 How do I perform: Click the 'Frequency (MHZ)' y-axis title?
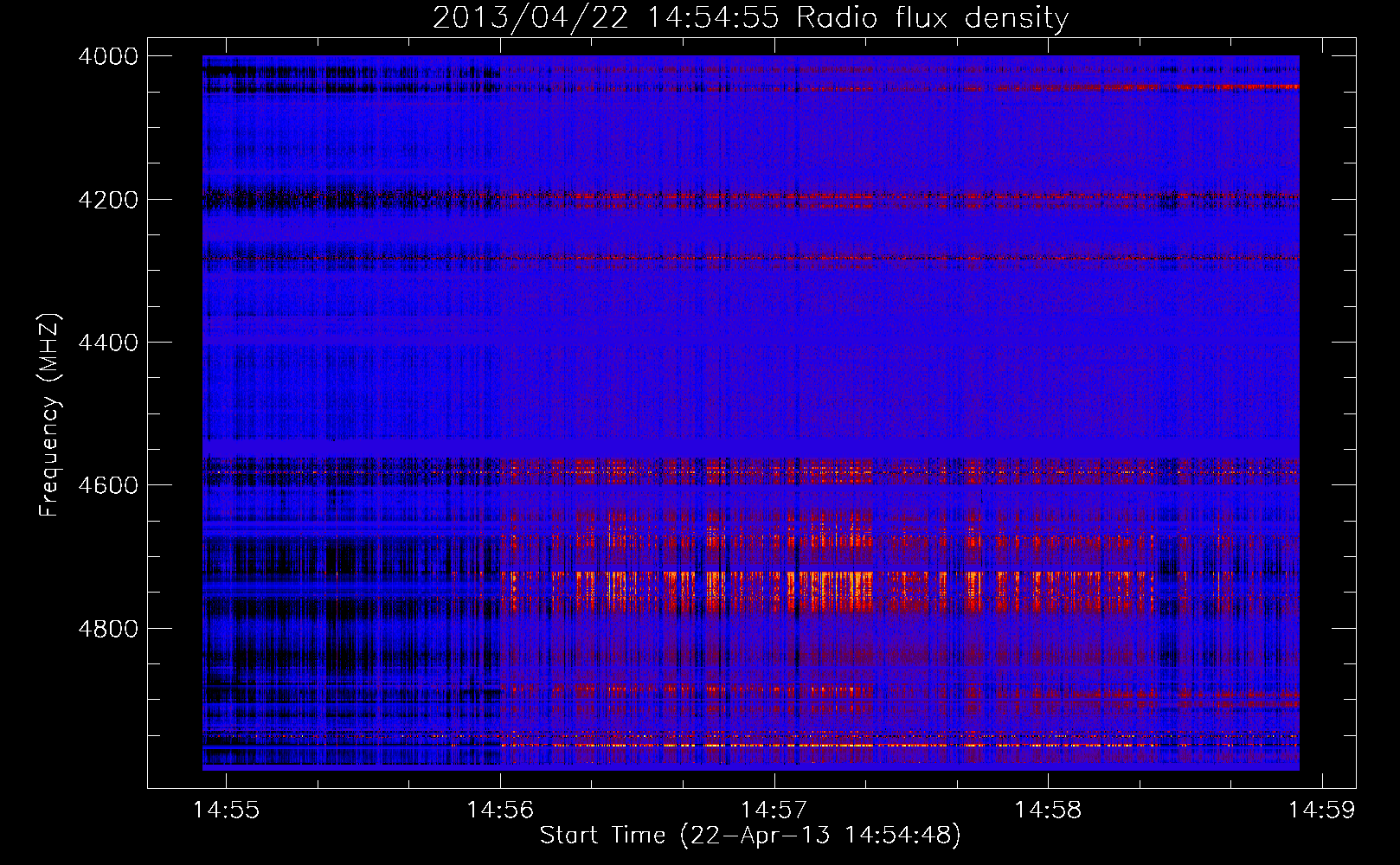point(50,415)
